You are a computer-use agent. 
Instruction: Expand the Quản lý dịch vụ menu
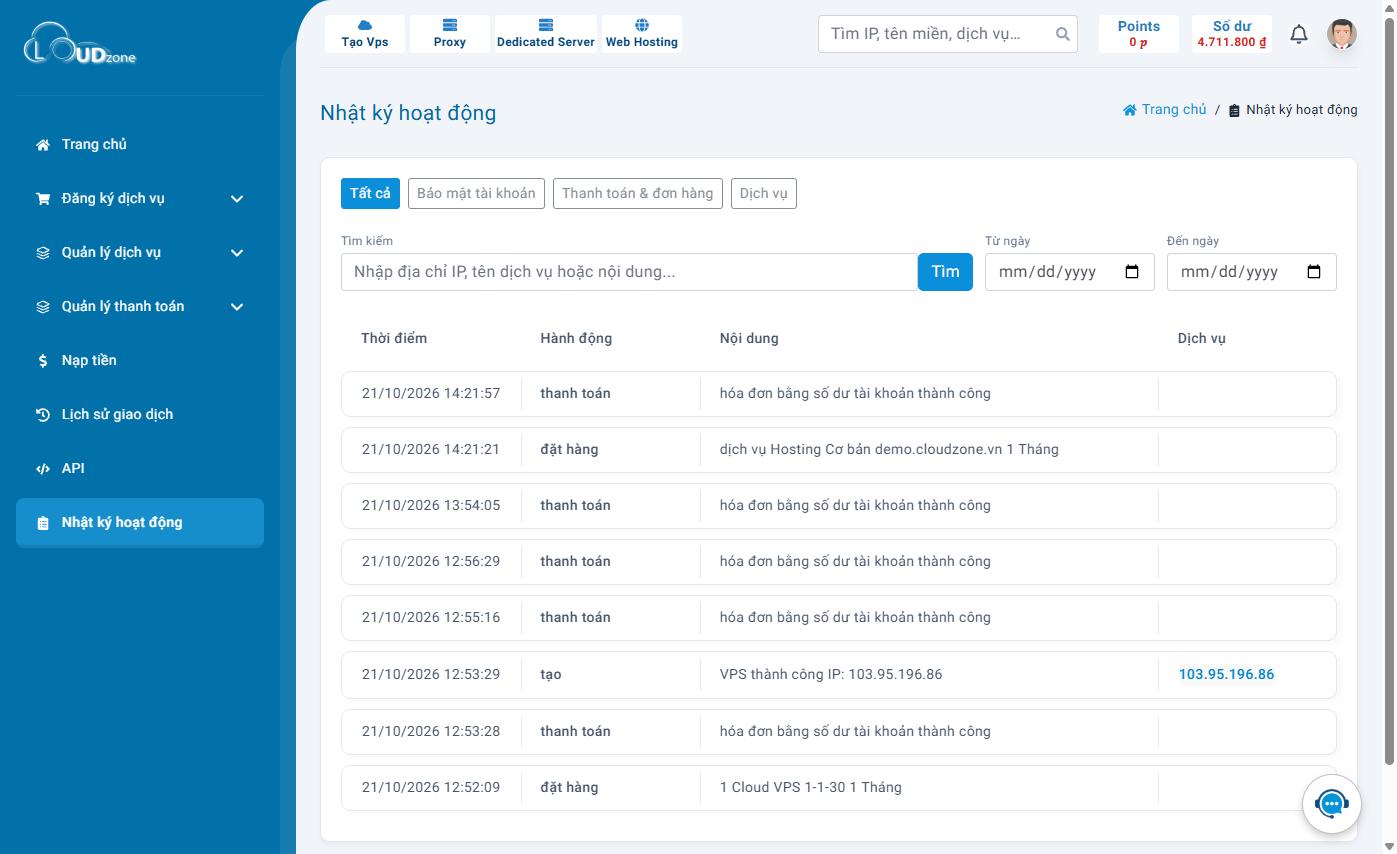140,252
